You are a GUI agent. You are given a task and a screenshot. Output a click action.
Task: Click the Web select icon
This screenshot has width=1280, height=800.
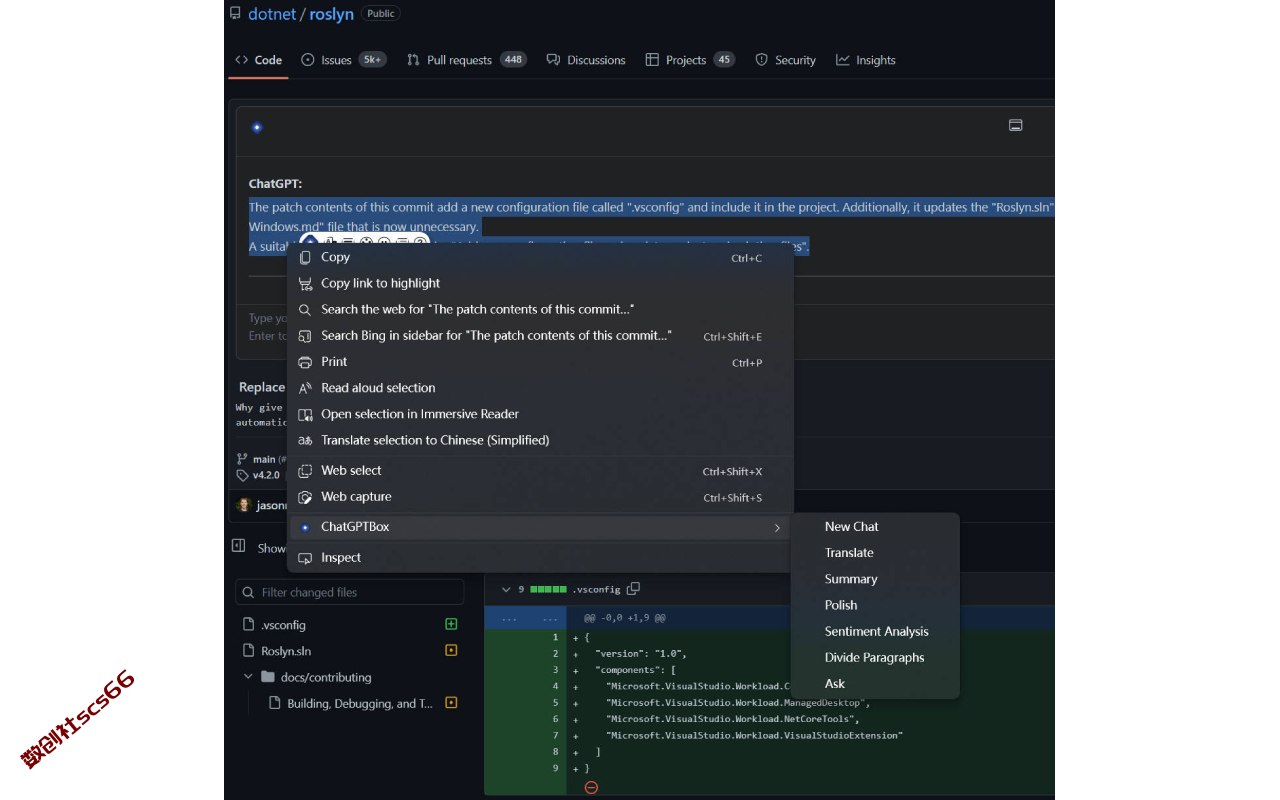pyautogui.click(x=305, y=471)
